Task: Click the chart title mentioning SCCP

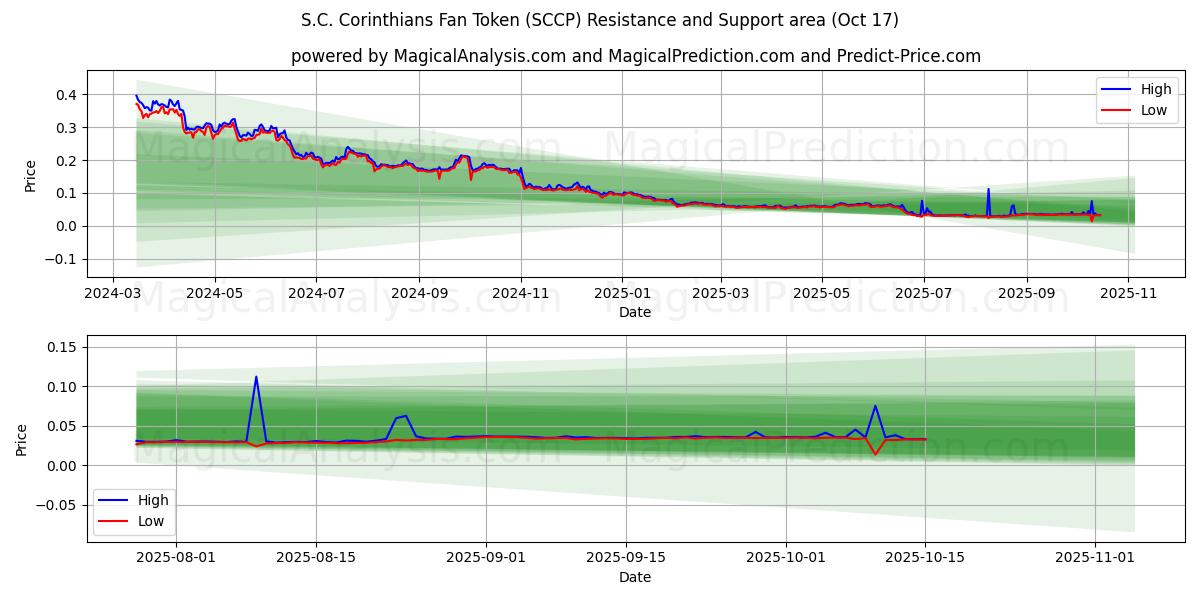Action: 600,20
